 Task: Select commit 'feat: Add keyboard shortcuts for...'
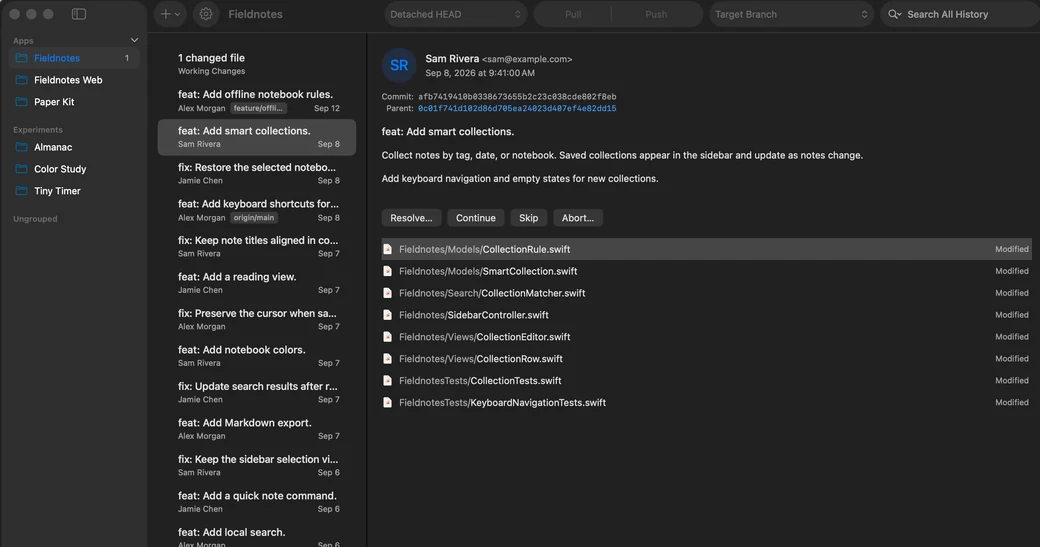pyautogui.click(x=257, y=210)
